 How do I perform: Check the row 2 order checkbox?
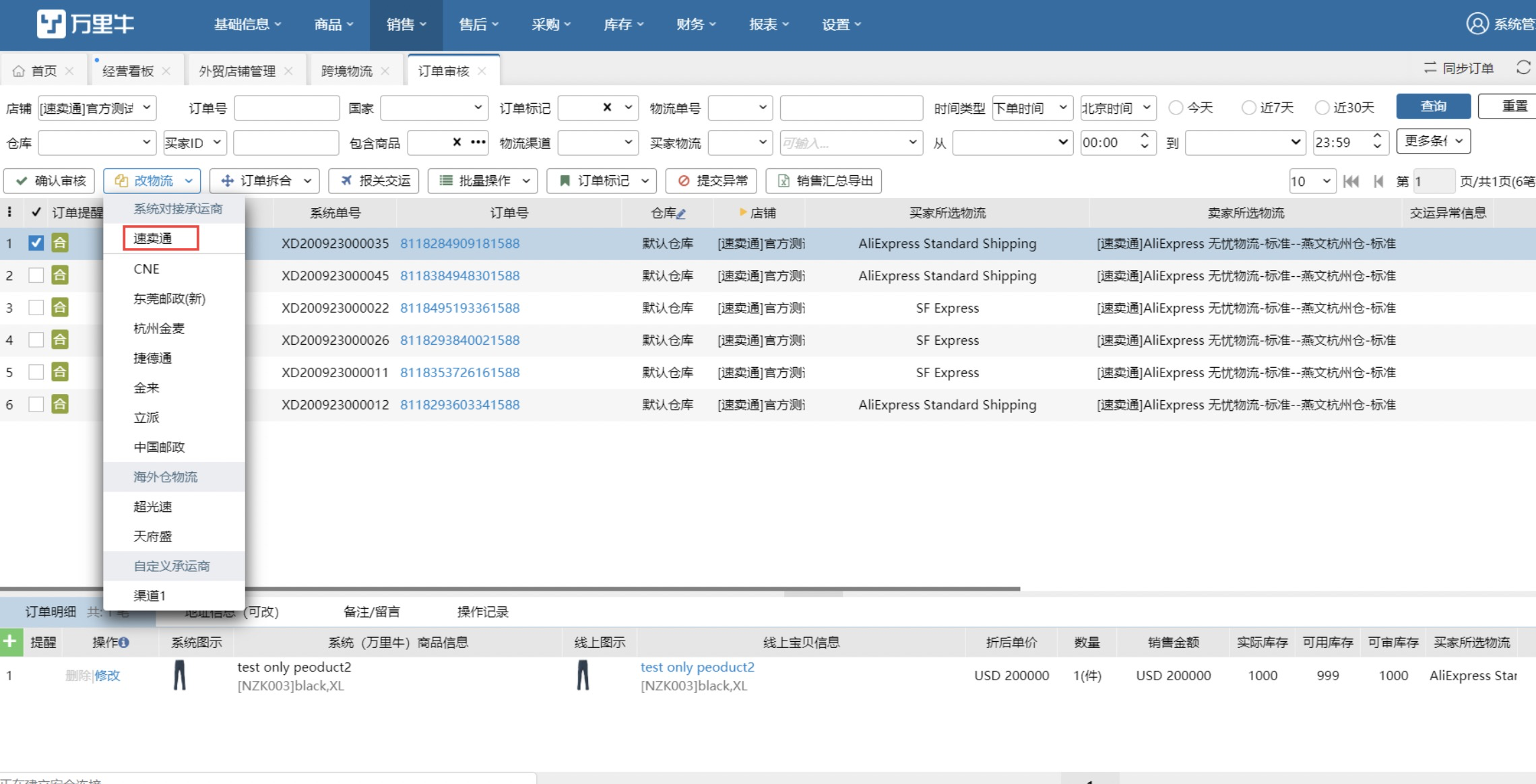[36, 275]
